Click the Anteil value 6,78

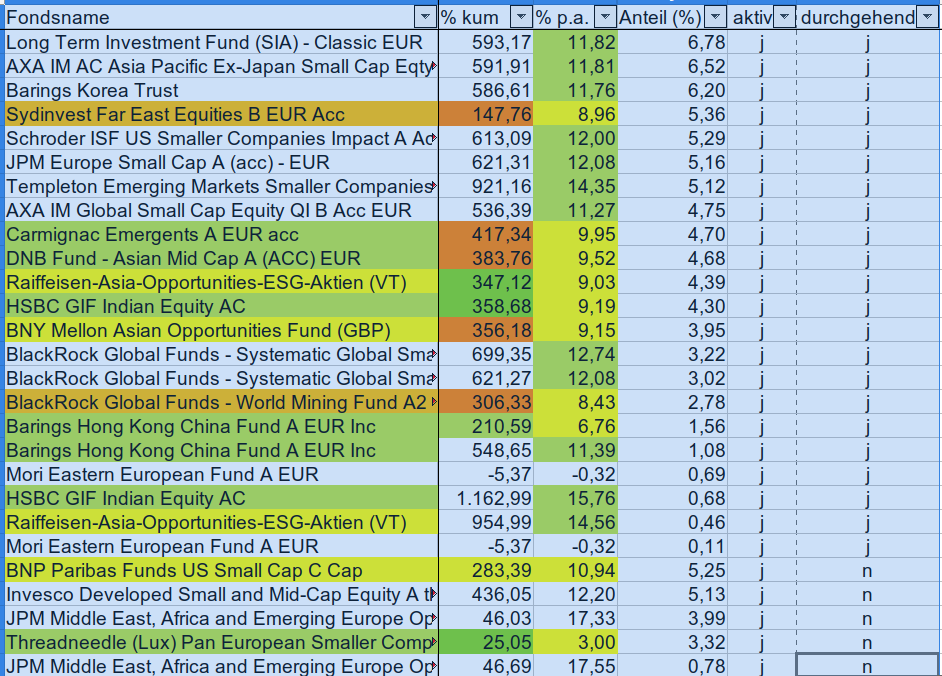pos(673,42)
